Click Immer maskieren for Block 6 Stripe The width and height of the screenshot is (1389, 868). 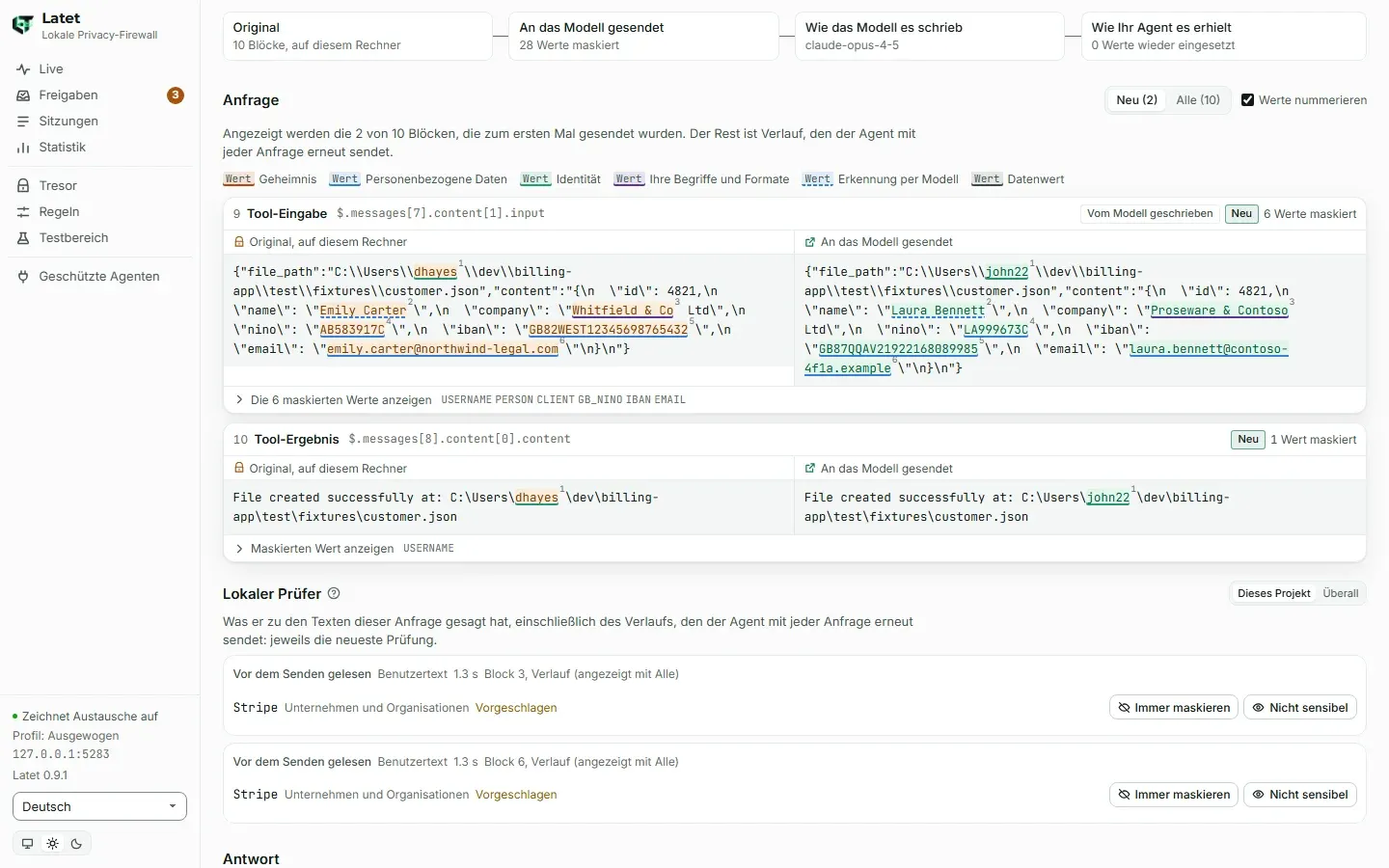(1173, 795)
